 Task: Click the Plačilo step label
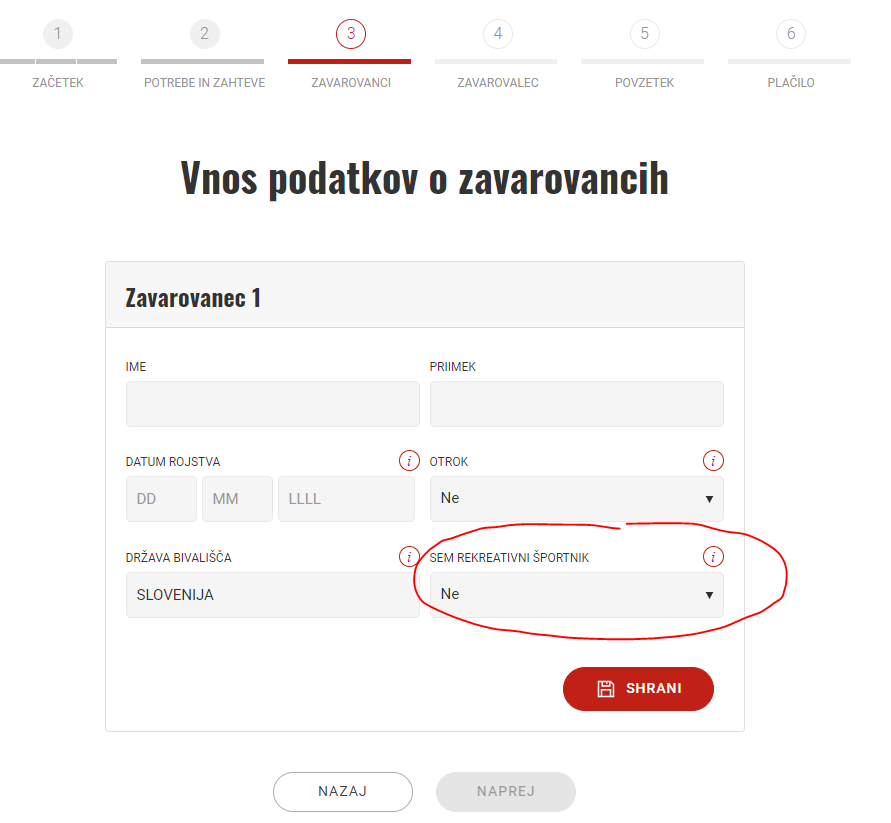point(791,82)
